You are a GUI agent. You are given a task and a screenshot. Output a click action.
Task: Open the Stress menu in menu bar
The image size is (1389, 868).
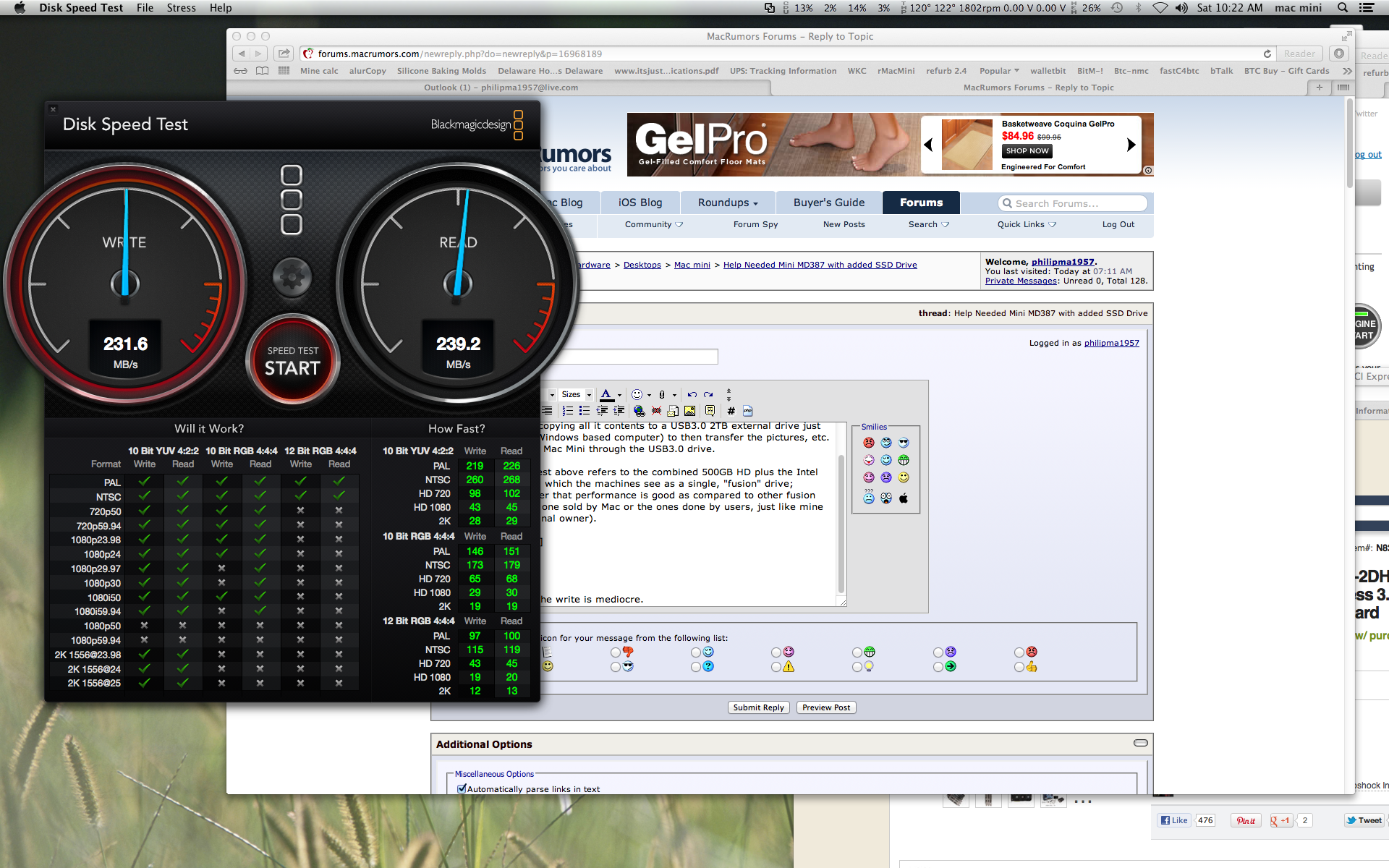coord(181,8)
